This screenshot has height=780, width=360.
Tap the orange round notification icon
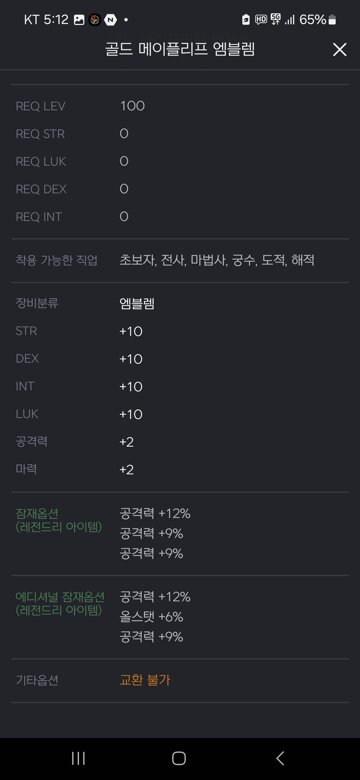click(x=95, y=20)
